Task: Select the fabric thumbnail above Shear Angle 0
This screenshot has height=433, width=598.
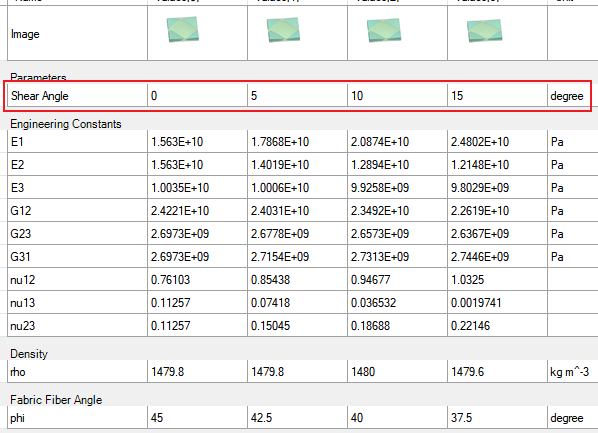Action: (x=183, y=29)
